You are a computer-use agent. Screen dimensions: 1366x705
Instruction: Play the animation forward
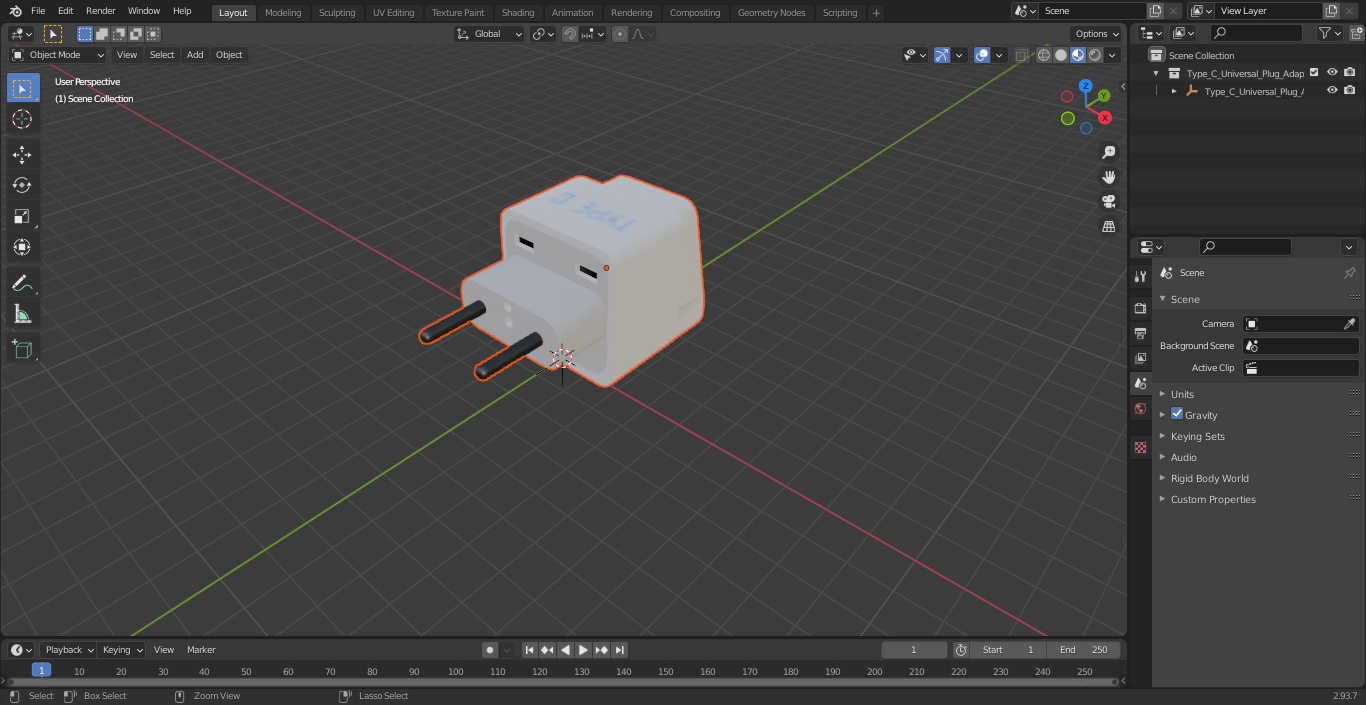(x=583, y=650)
